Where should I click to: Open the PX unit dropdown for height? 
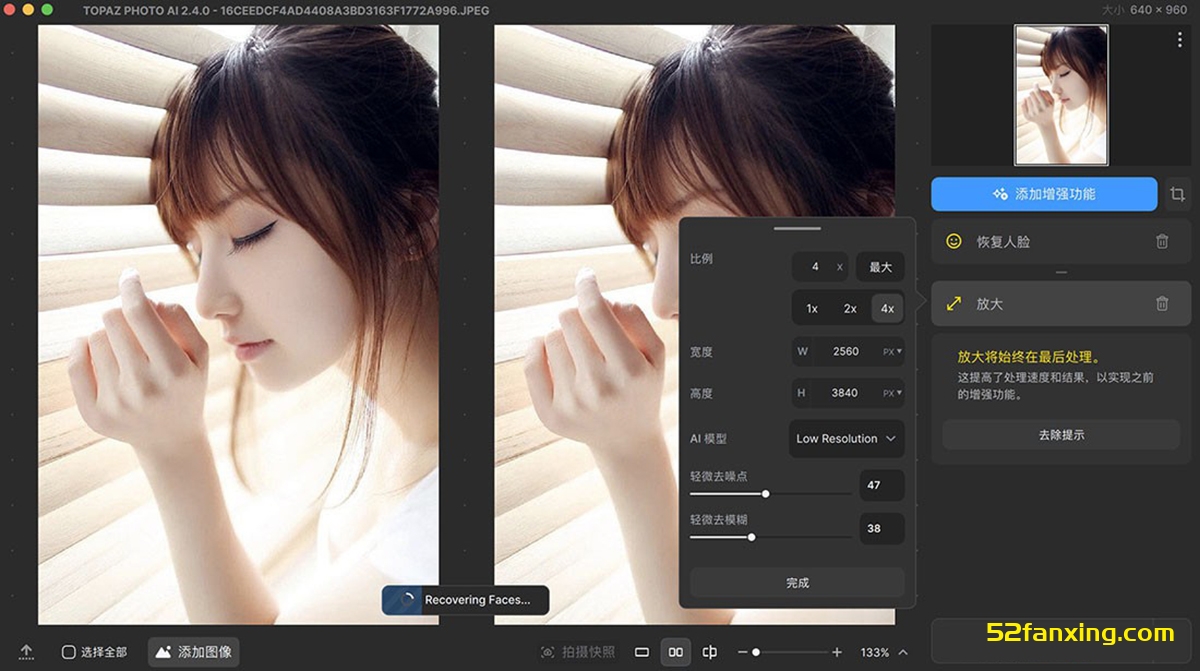coord(892,393)
